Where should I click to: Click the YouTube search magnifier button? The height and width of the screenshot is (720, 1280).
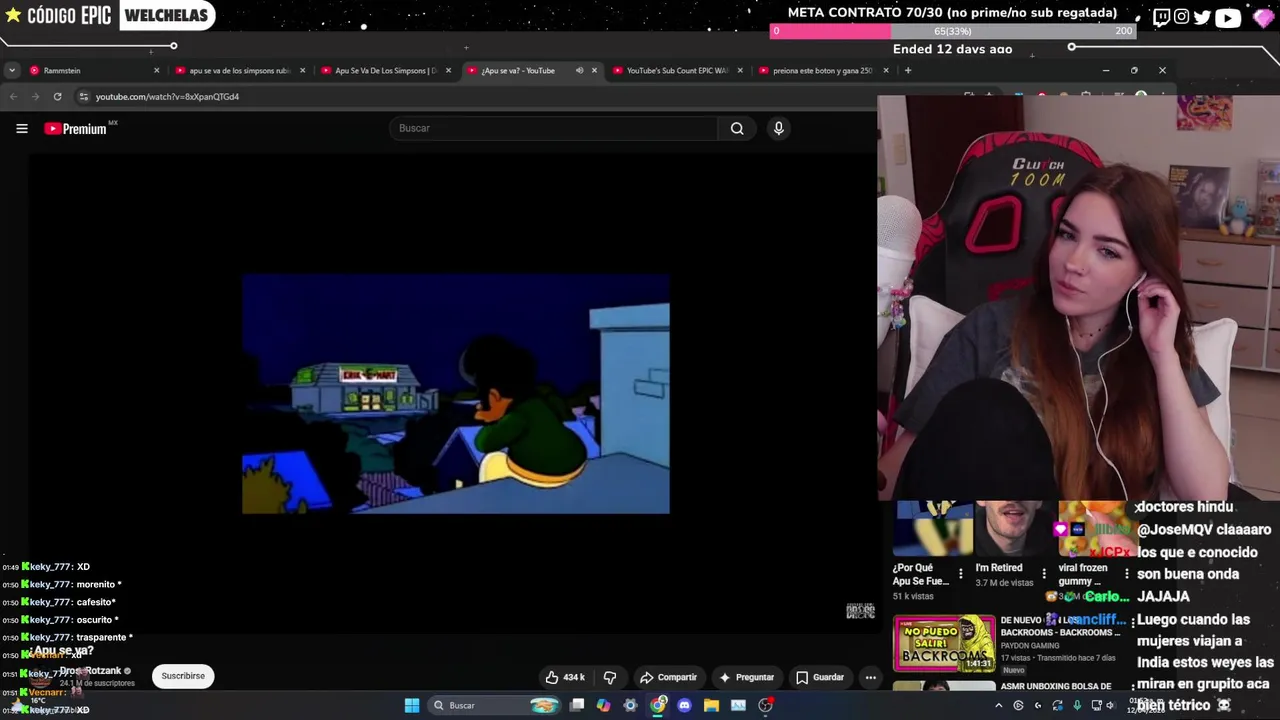coord(737,128)
